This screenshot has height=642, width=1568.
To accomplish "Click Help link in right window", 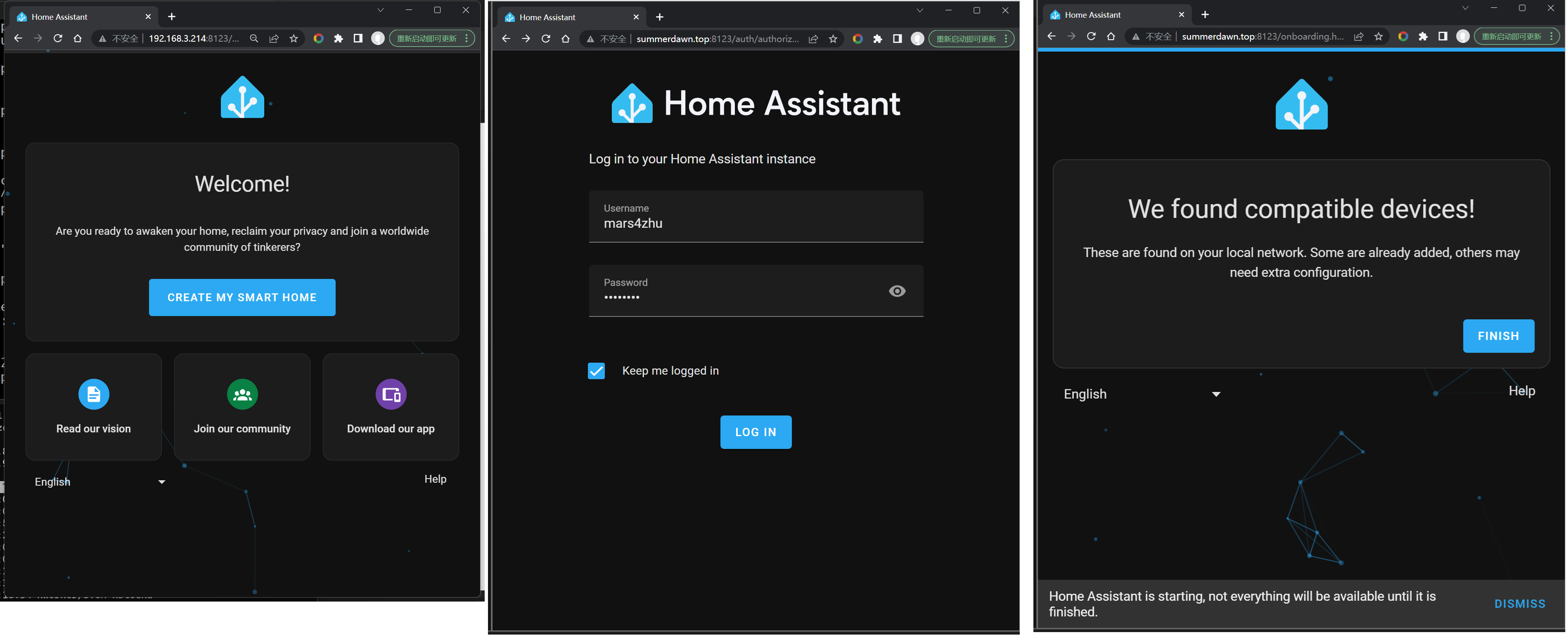I will click(1522, 391).
